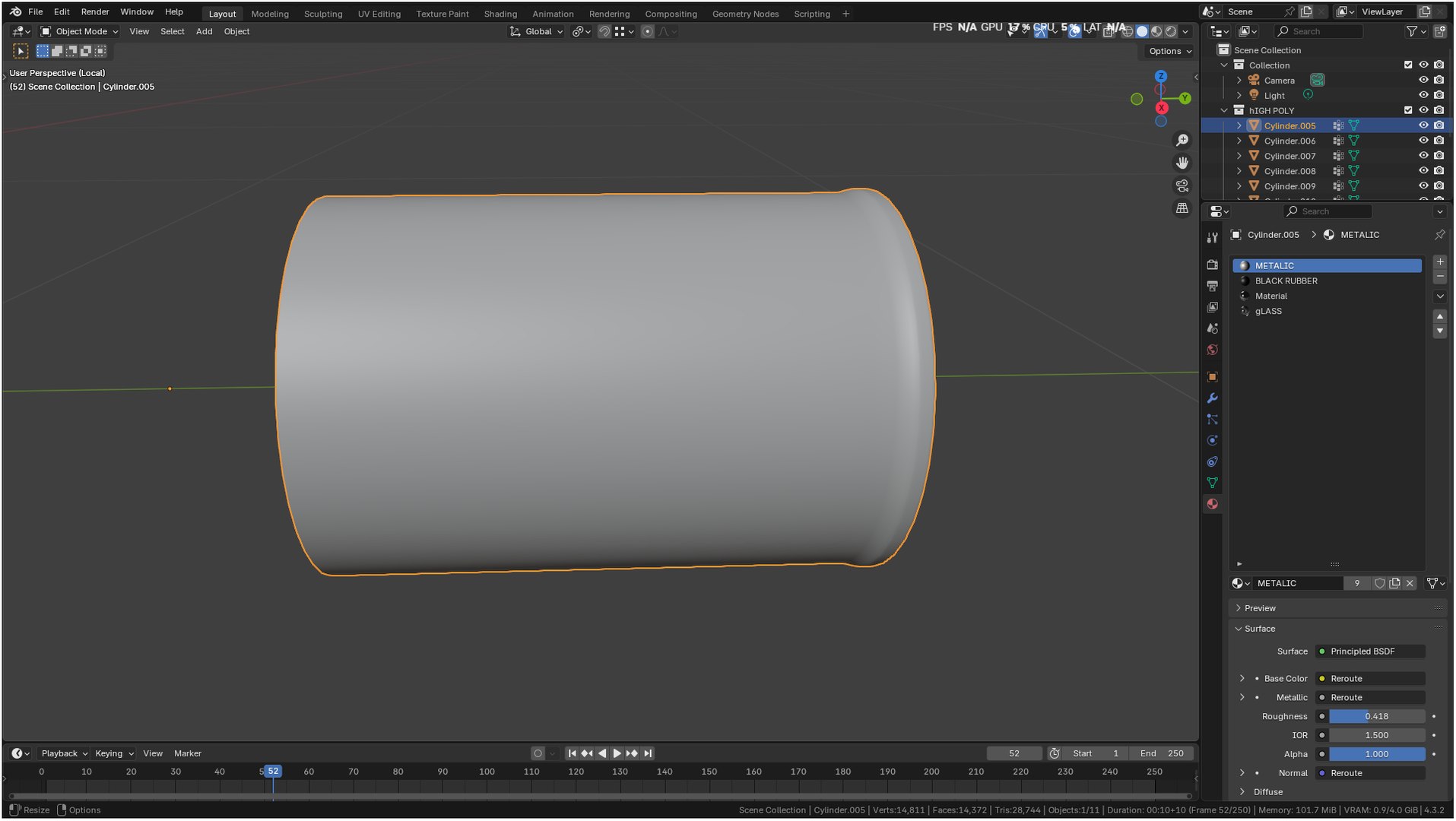Switch to Modeling workspace tab
The height and width of the screenshot is (821, 1456).
click(x=270, y=14)
